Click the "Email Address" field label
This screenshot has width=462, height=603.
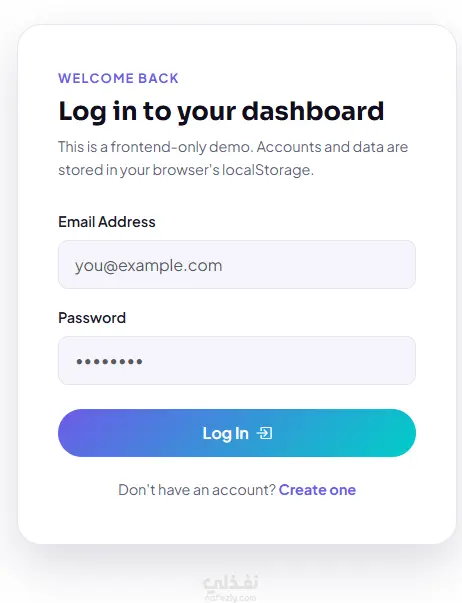click(107, 222)
